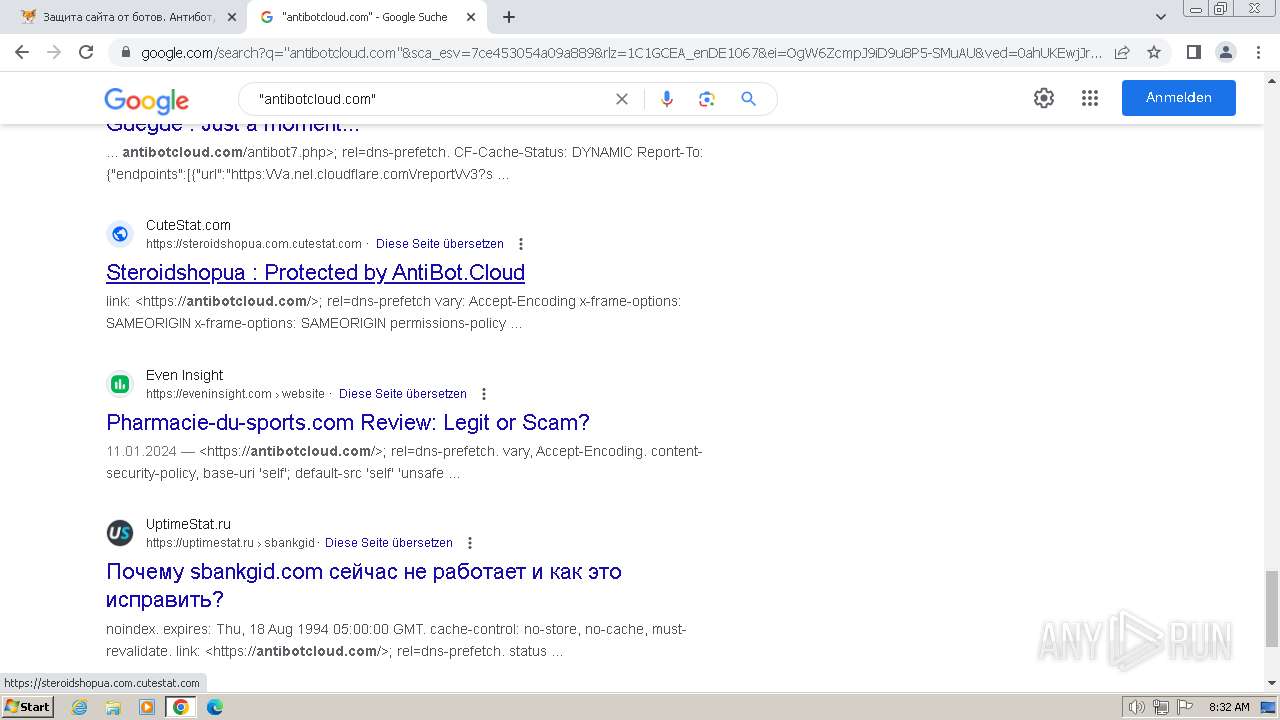
Task: Open Steroidshopua Protected by AntiBot.Cloud result
Action: click(x=315, y=272)
